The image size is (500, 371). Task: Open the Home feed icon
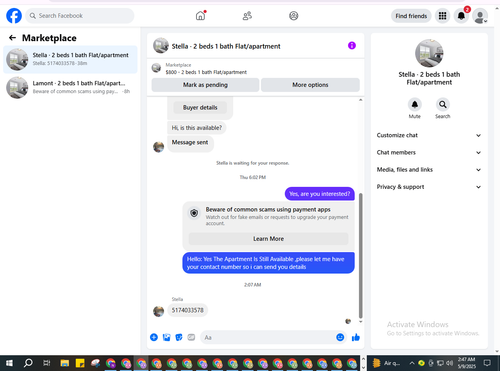200,16
